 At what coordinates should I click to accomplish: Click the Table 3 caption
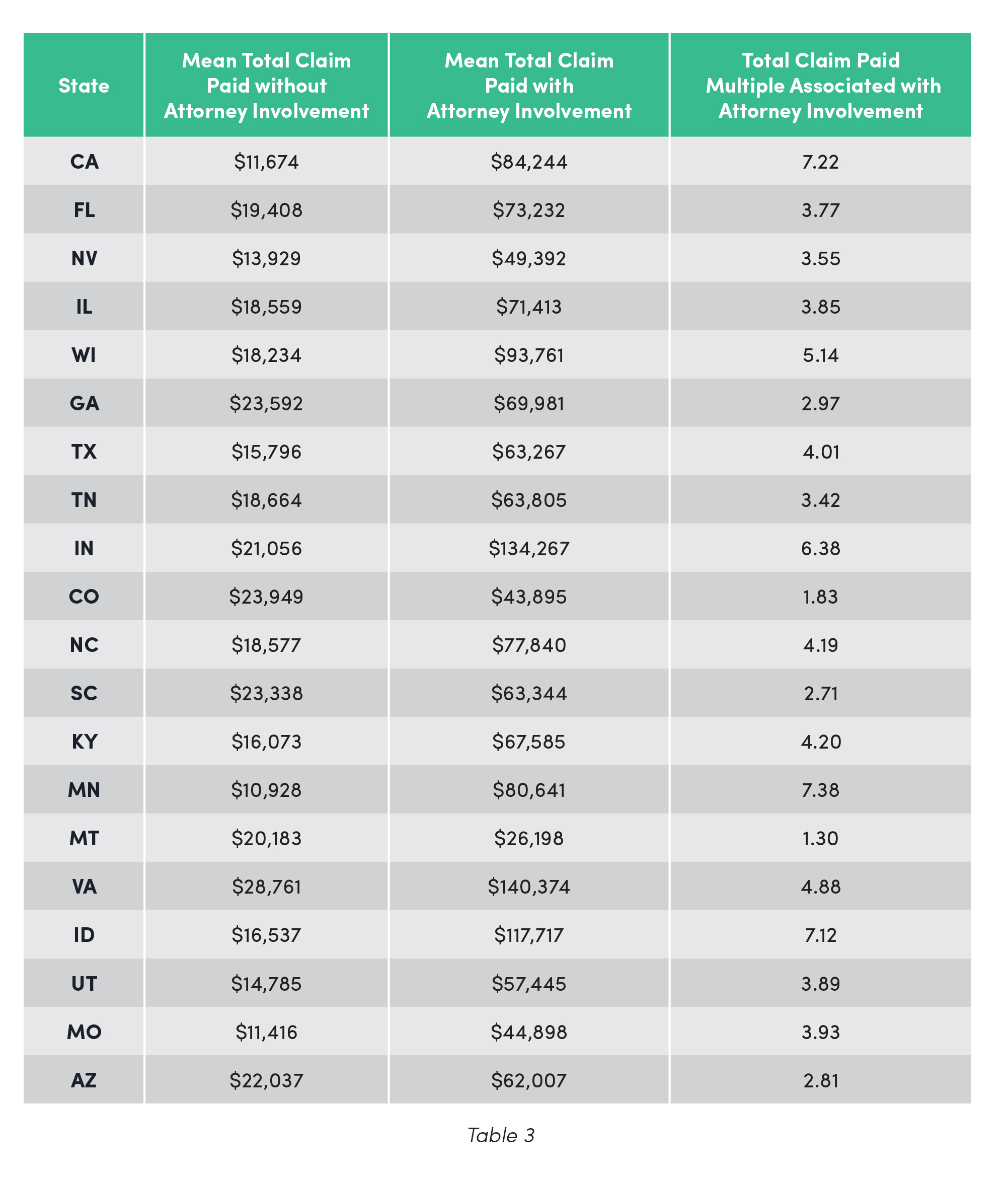(x=500, y=1135)
